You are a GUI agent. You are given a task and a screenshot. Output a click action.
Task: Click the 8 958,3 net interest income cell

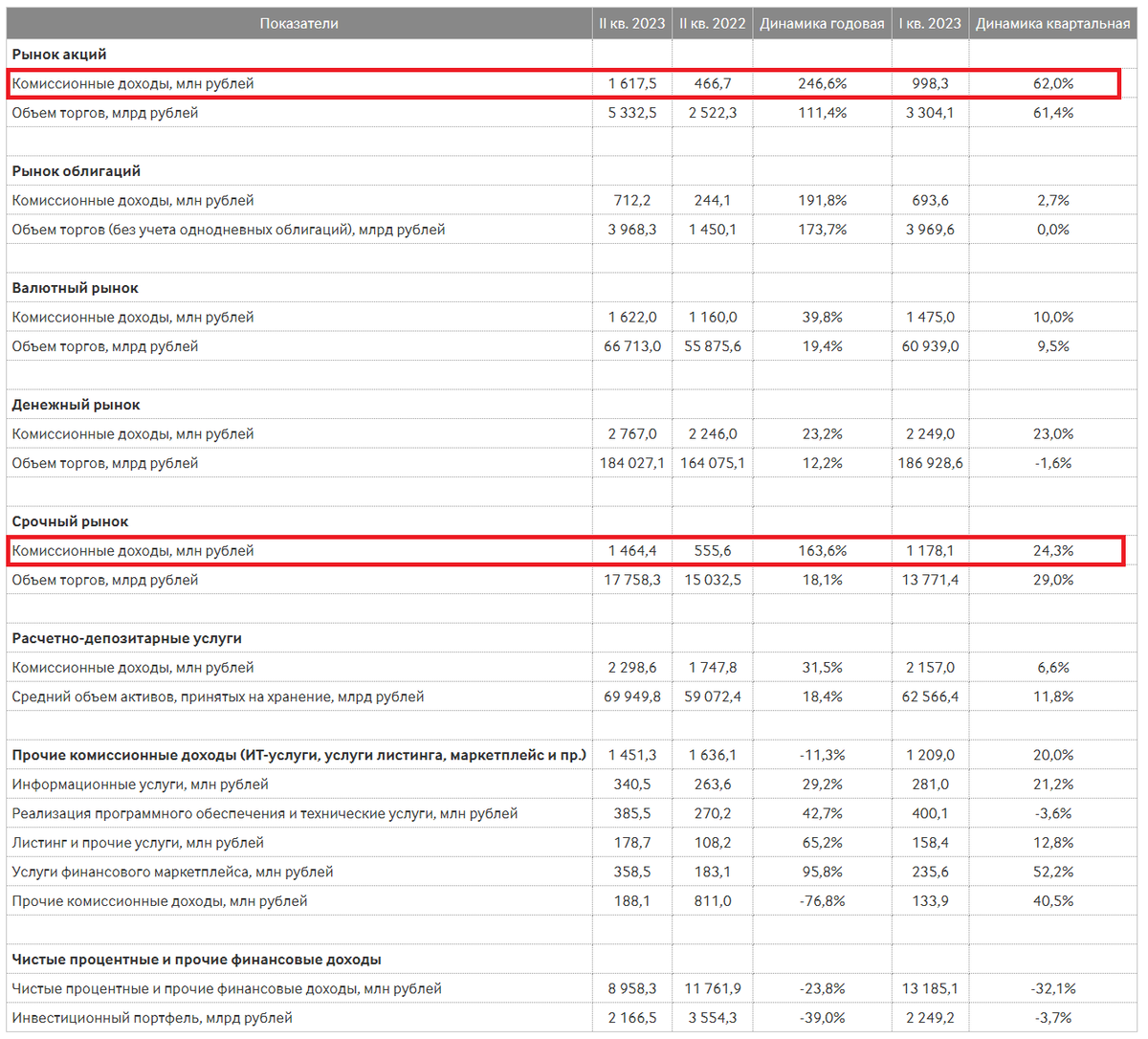(632, 988)
